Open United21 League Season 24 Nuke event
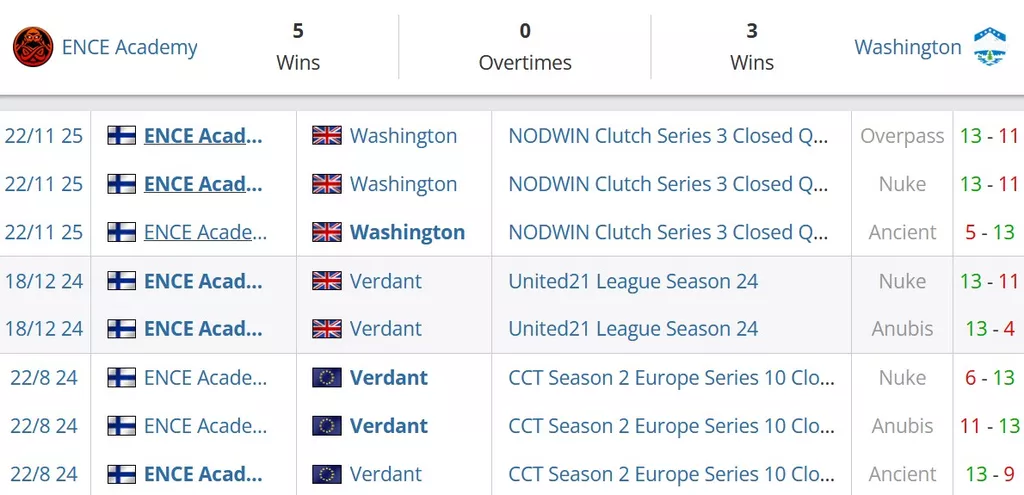 click(x=633, y=281)
